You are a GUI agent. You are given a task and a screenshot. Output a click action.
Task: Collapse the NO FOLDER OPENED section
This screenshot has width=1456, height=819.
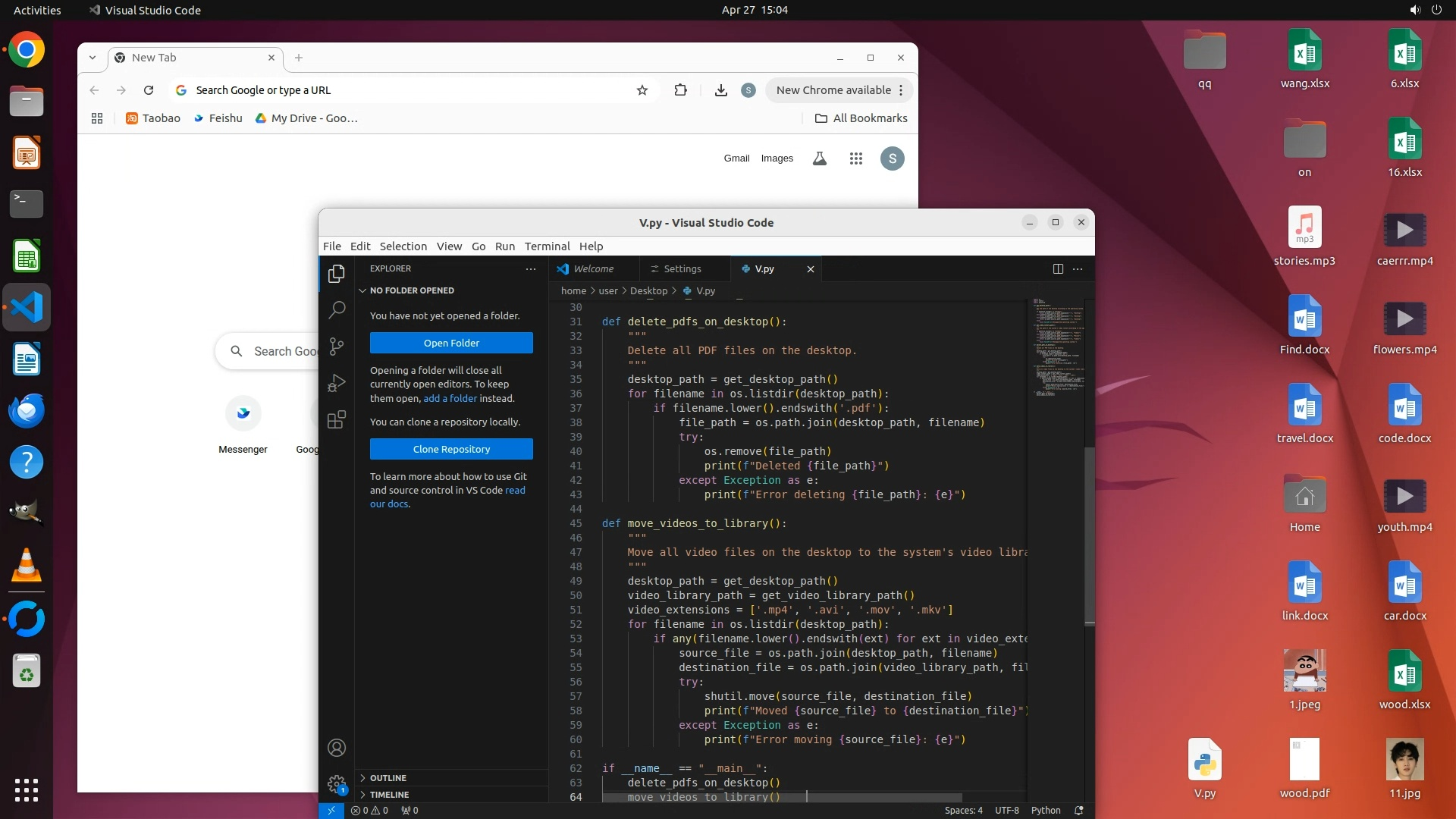[x=412, y=290]
